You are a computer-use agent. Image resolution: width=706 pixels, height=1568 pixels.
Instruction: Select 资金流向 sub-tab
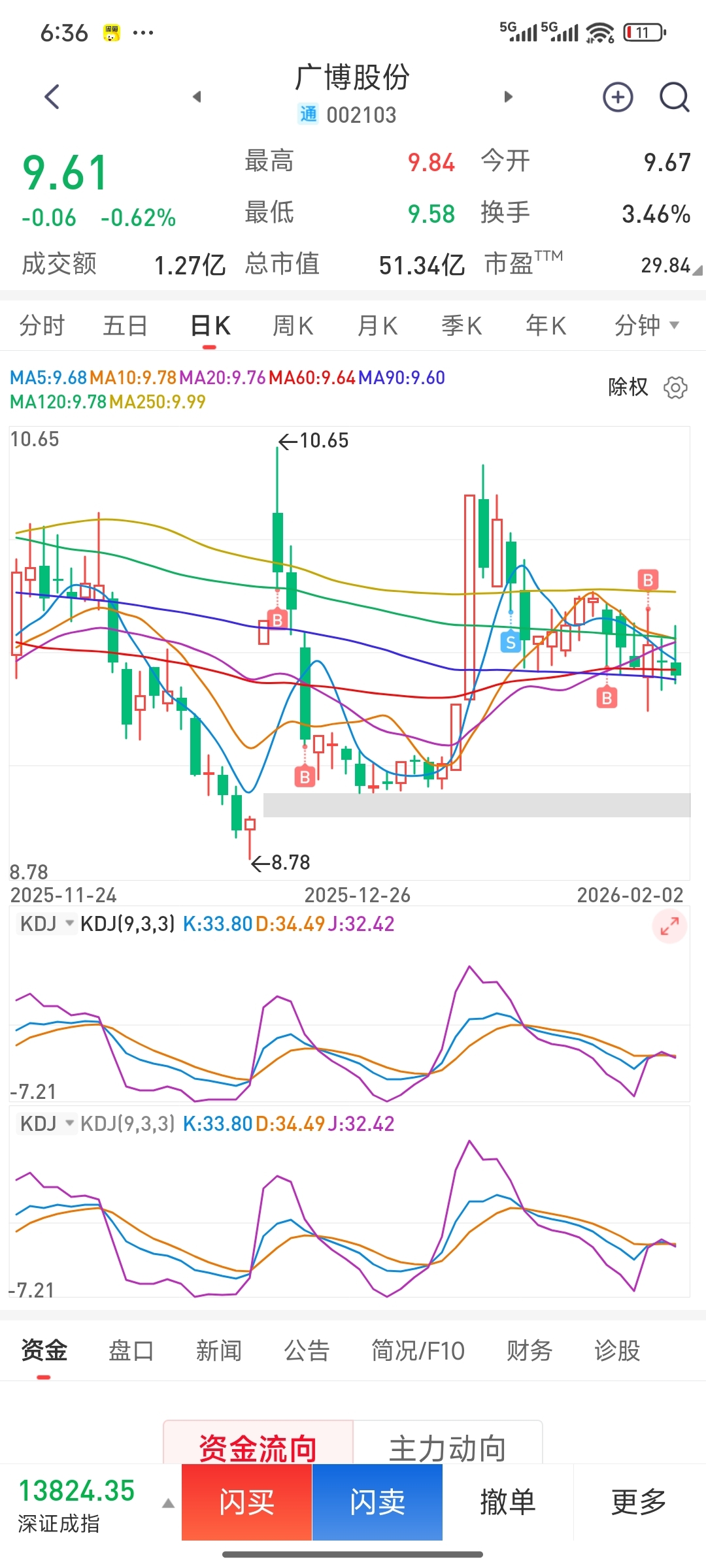(258, 1443)
